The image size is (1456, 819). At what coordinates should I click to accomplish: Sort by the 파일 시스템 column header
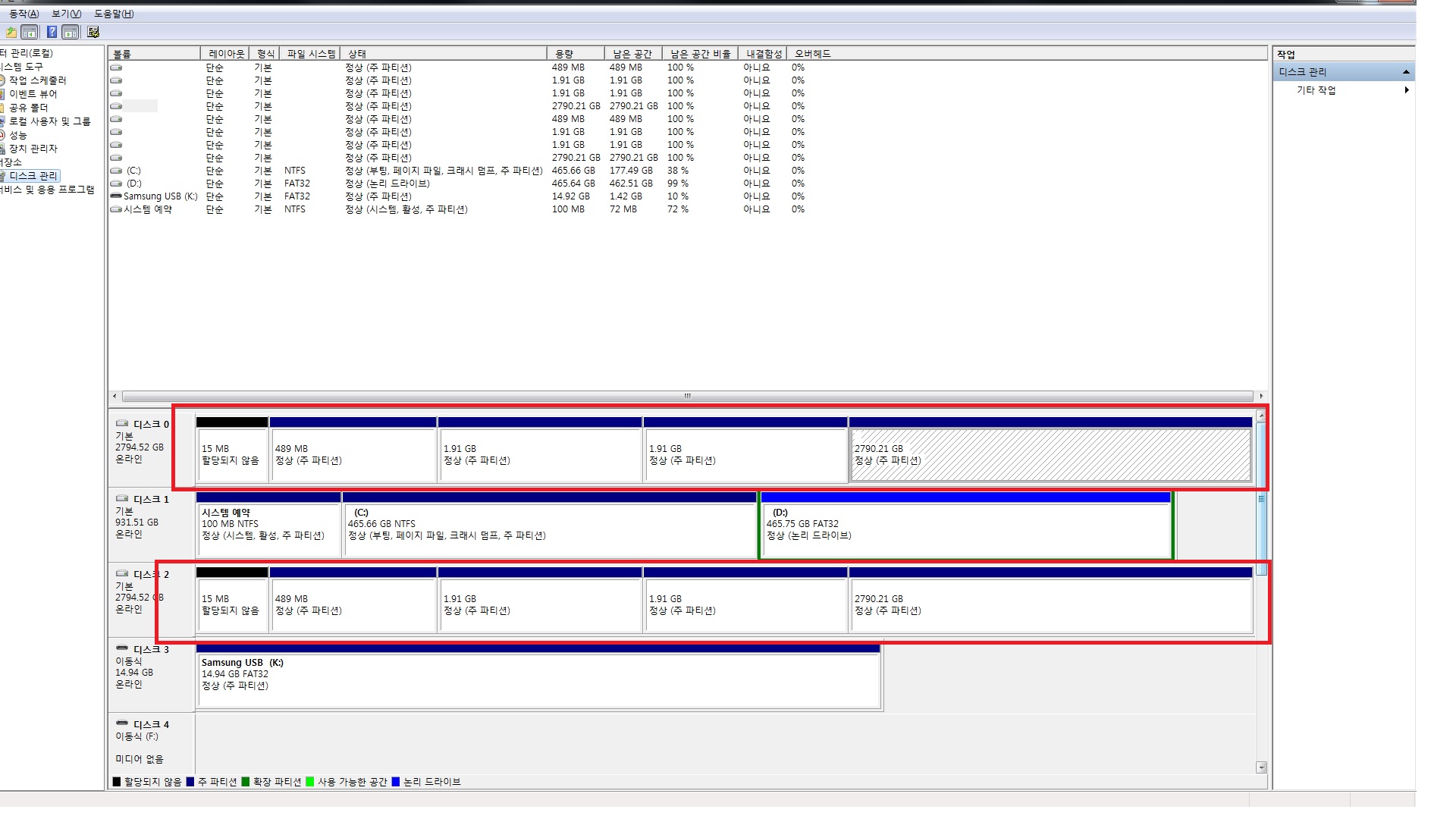311,54
